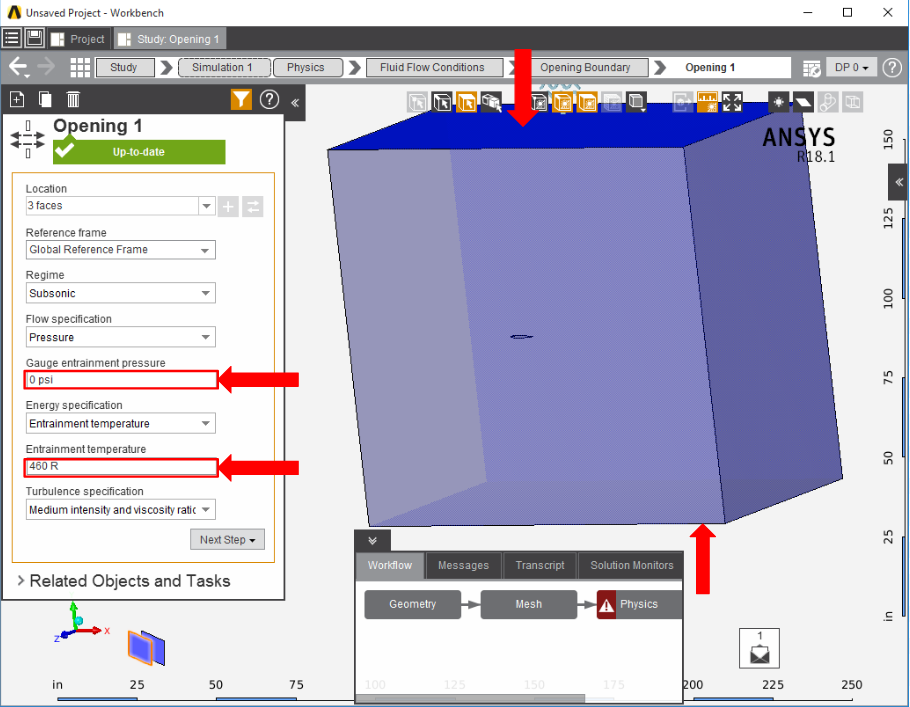The width and height of the screenshot is (910, 707).
Task: Duplicate the selected object
Action: tap(45, 99)
